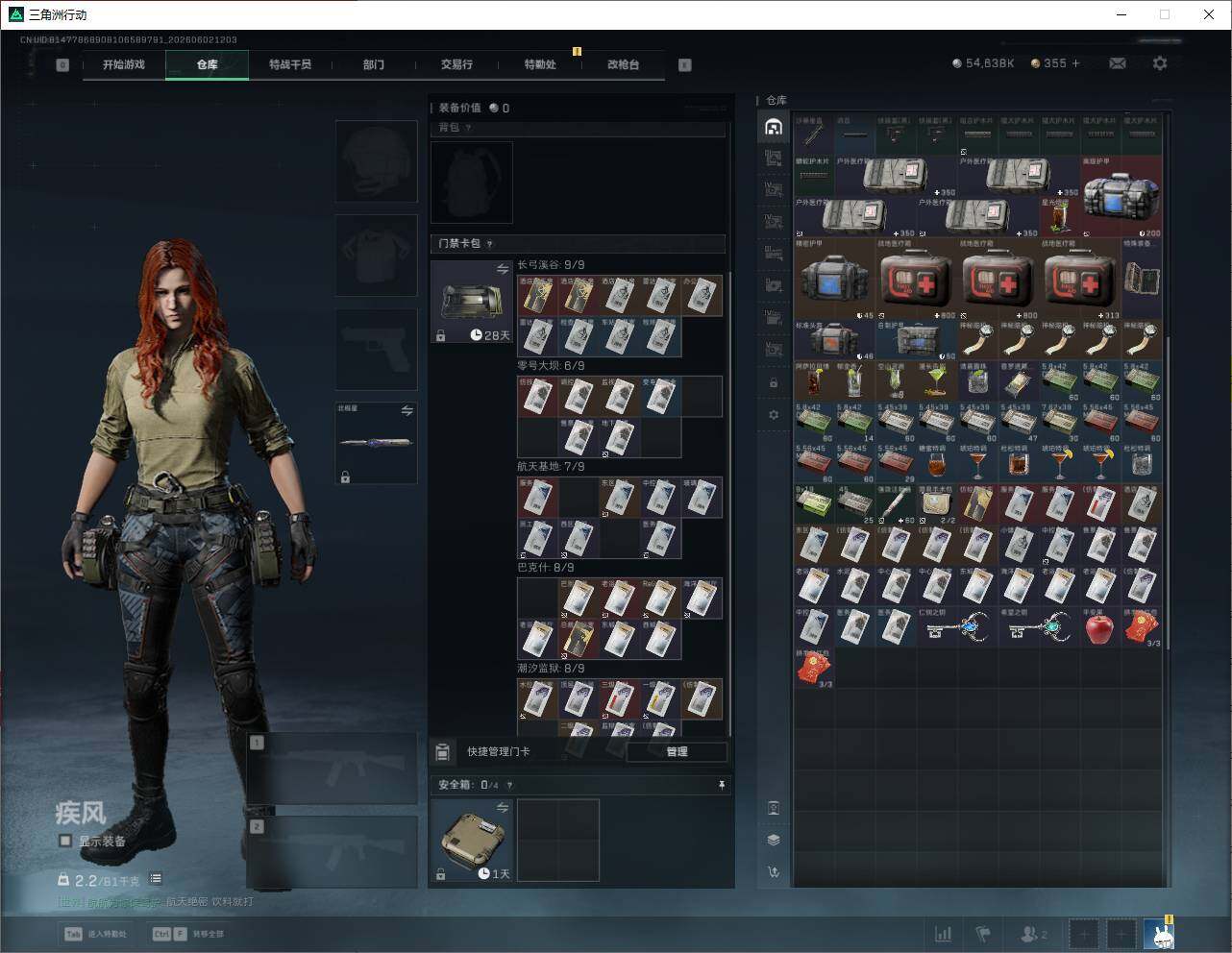This screenshot has height=953, width=1232.
Task: Click the lock icon in the warehouse sidebar
Action: click(x=774, y=383)
